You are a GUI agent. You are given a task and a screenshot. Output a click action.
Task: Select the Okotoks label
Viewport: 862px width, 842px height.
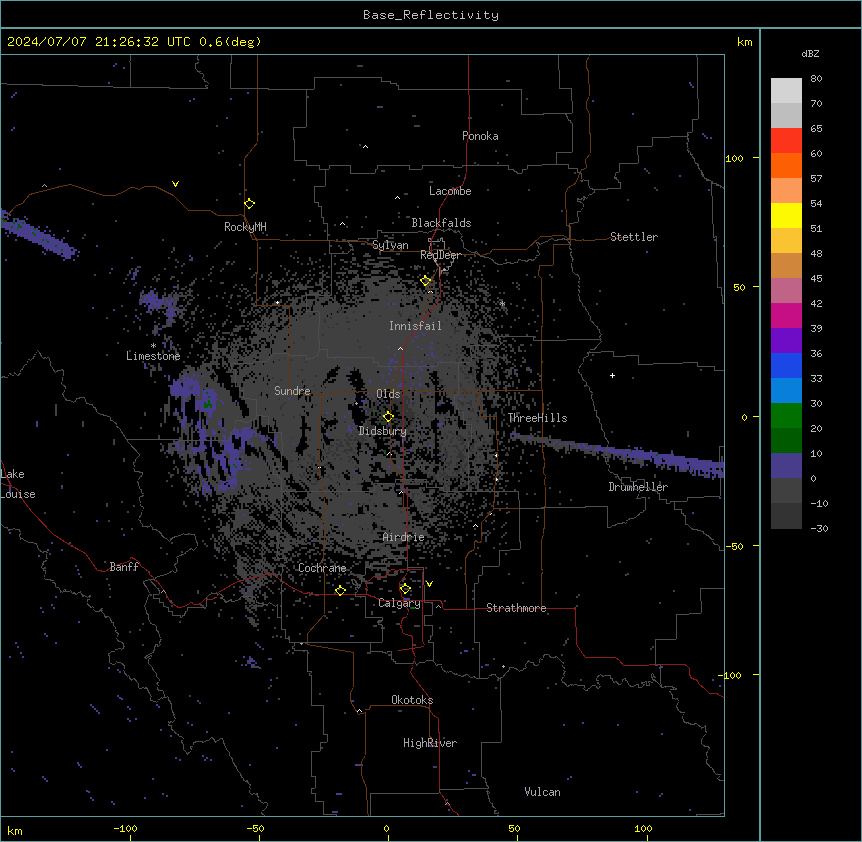pyautogui.click(x=412, y=700)
